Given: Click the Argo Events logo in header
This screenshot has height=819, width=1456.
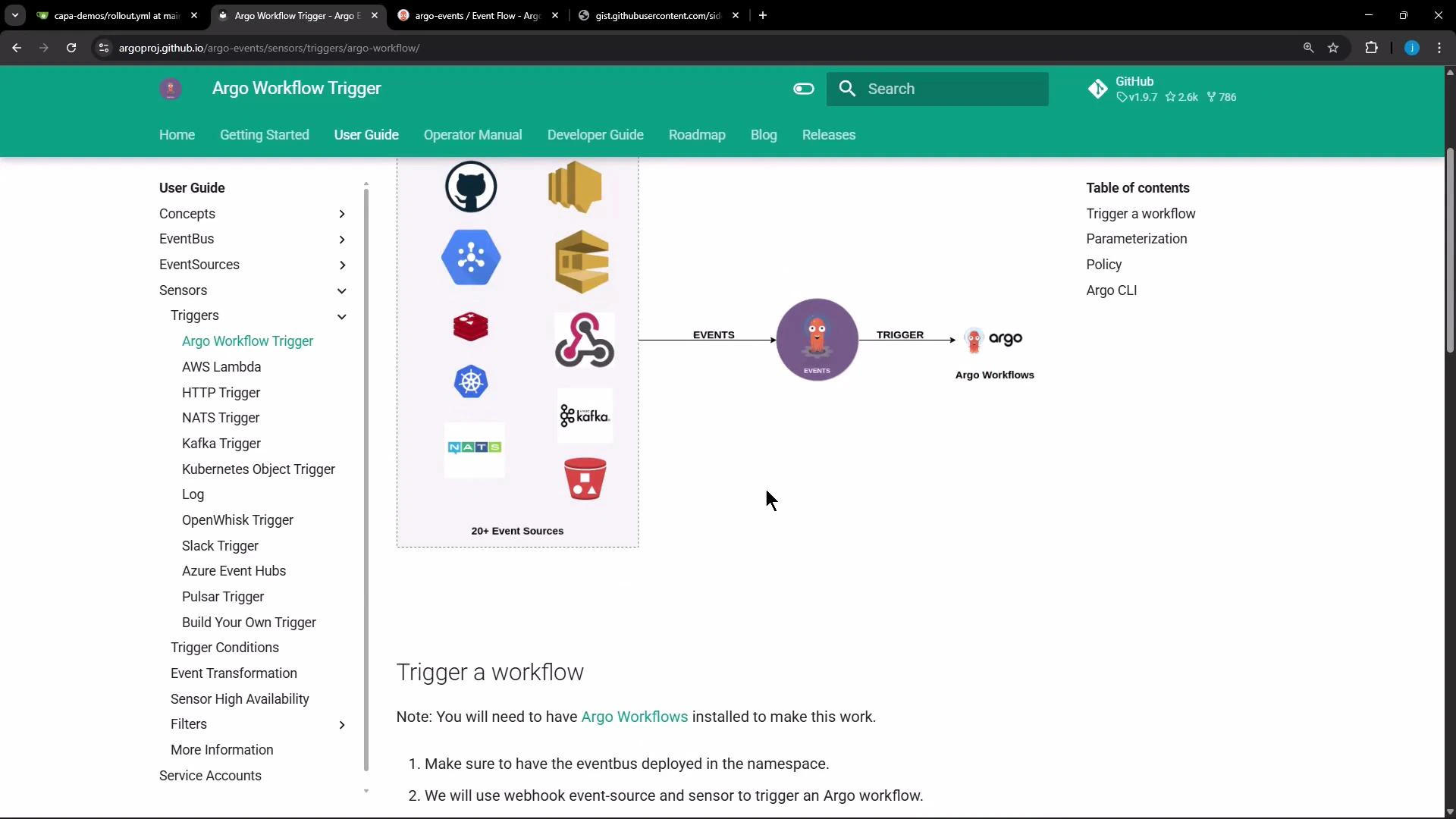Looking at the screenshot, I should 171,89.
